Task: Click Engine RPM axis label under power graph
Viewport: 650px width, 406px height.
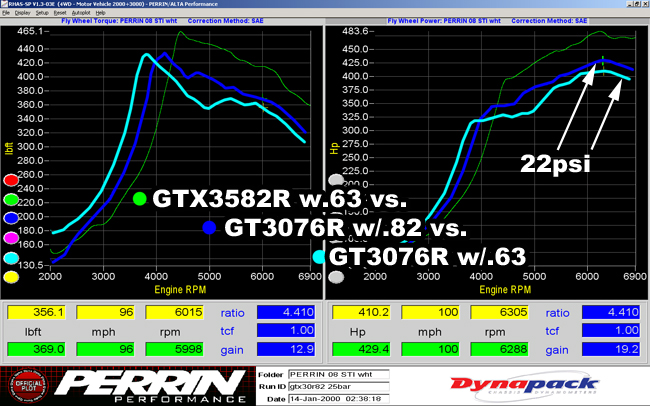Action: point(505,289)
